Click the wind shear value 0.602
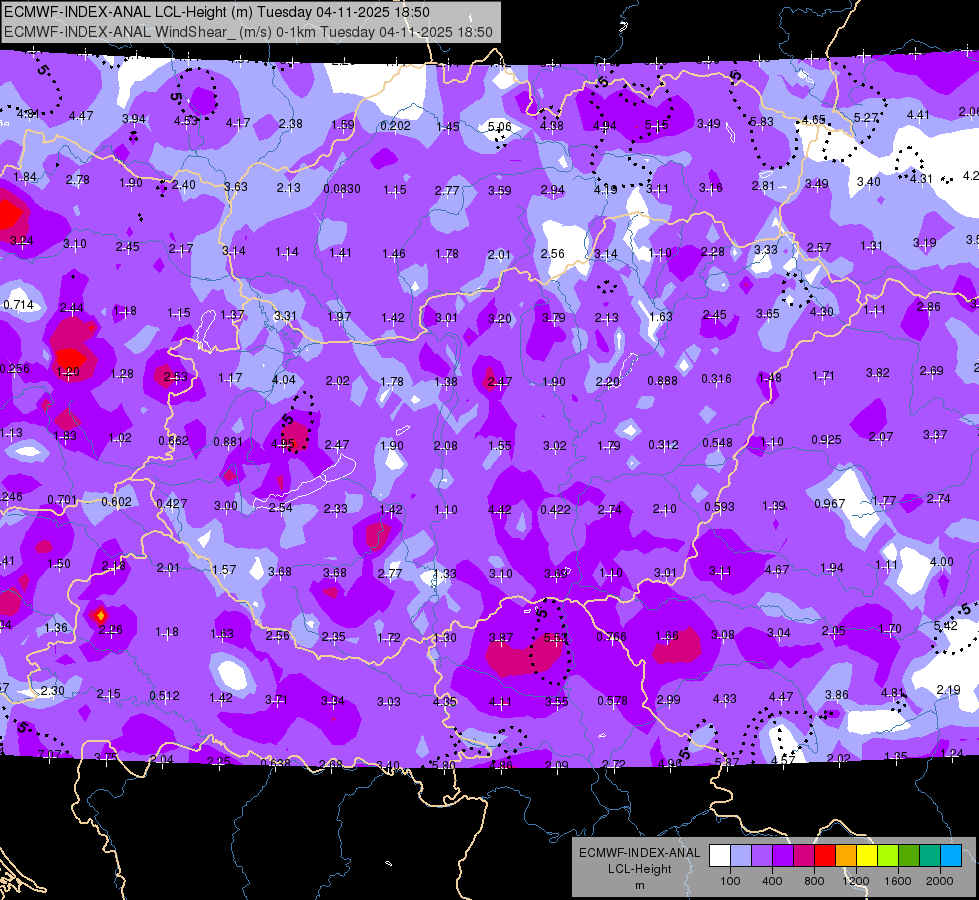Image resolution: width=979 pixels, height=900 pixels. pos(117,502)
